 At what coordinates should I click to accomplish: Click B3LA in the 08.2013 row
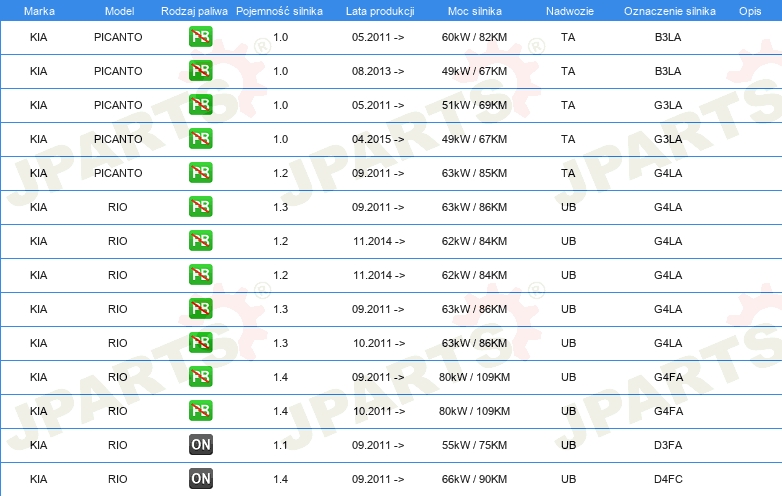pyautogui.click(x=668, y=71)
